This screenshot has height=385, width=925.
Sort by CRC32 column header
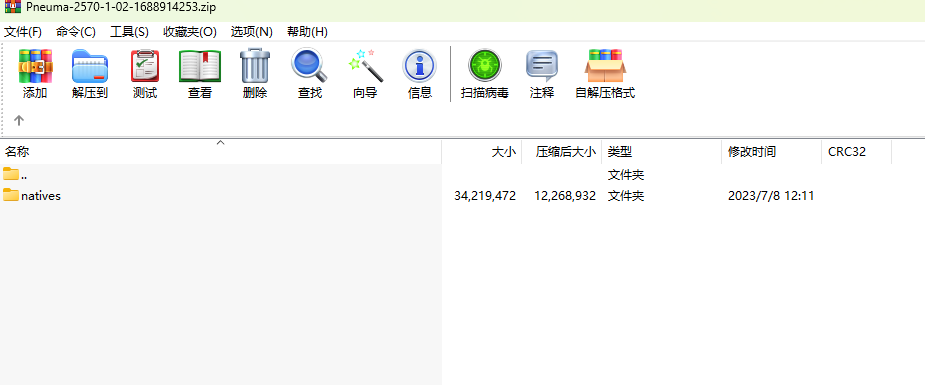click(x=857, y=152)
